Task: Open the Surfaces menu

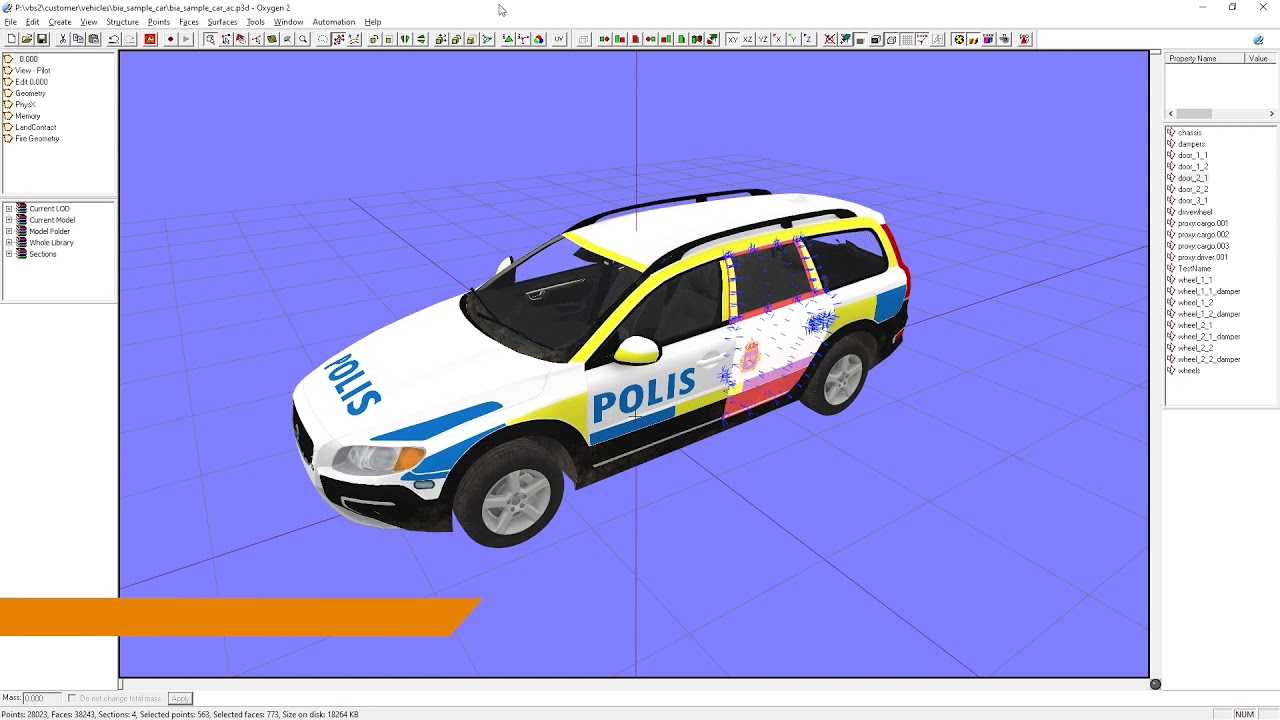Action: click(222, 22)
